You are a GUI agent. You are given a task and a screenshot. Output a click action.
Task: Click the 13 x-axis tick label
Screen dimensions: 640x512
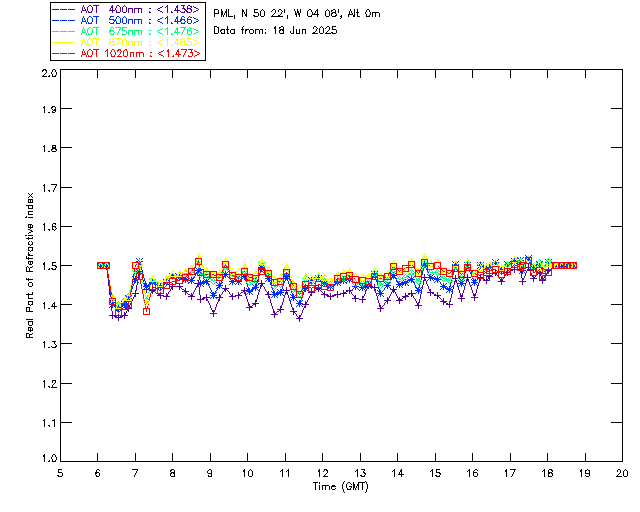(360, 473)
